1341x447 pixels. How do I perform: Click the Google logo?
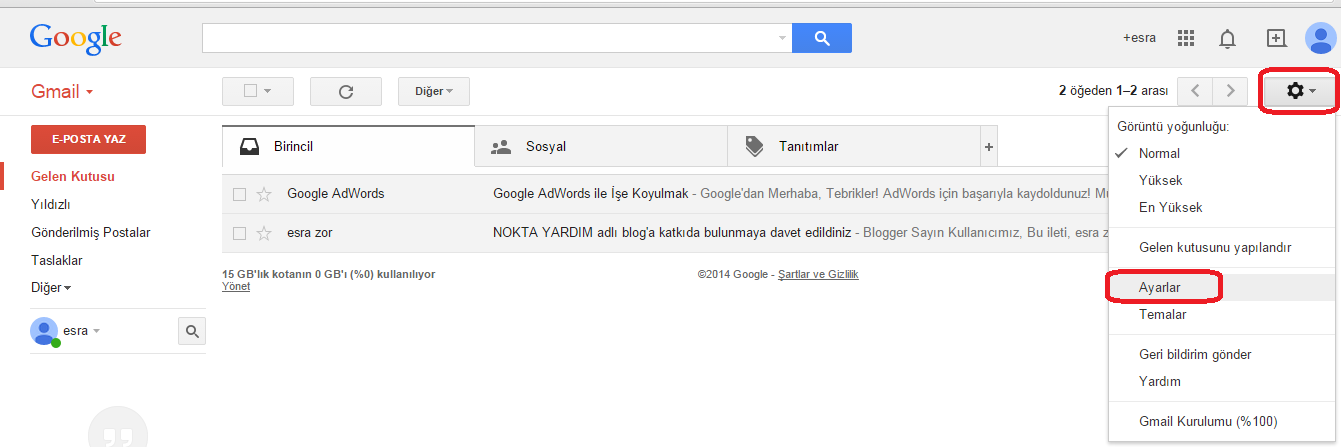point(76,39)
